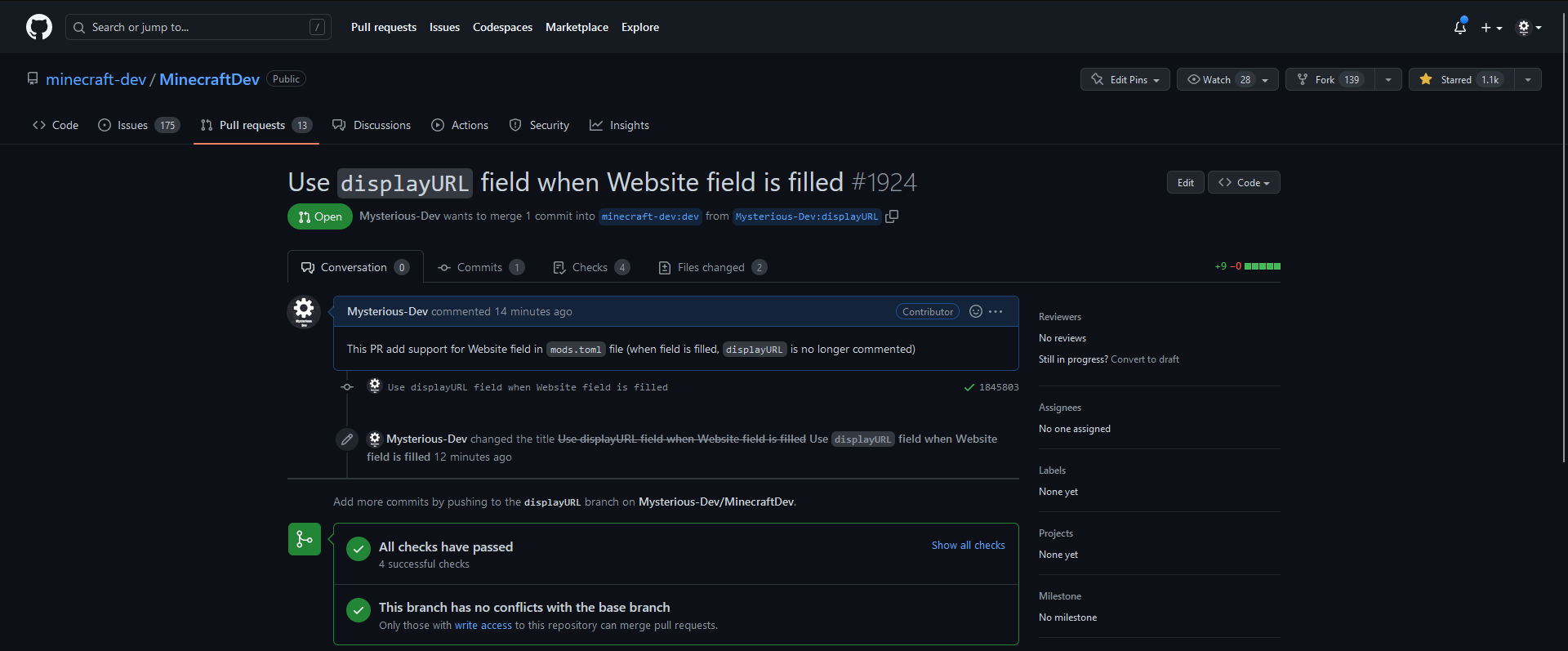Image resolution: width=1568 pixels, height=651 pixels.
Task: Open the user profile menu dropdown
Action: 1529,27
